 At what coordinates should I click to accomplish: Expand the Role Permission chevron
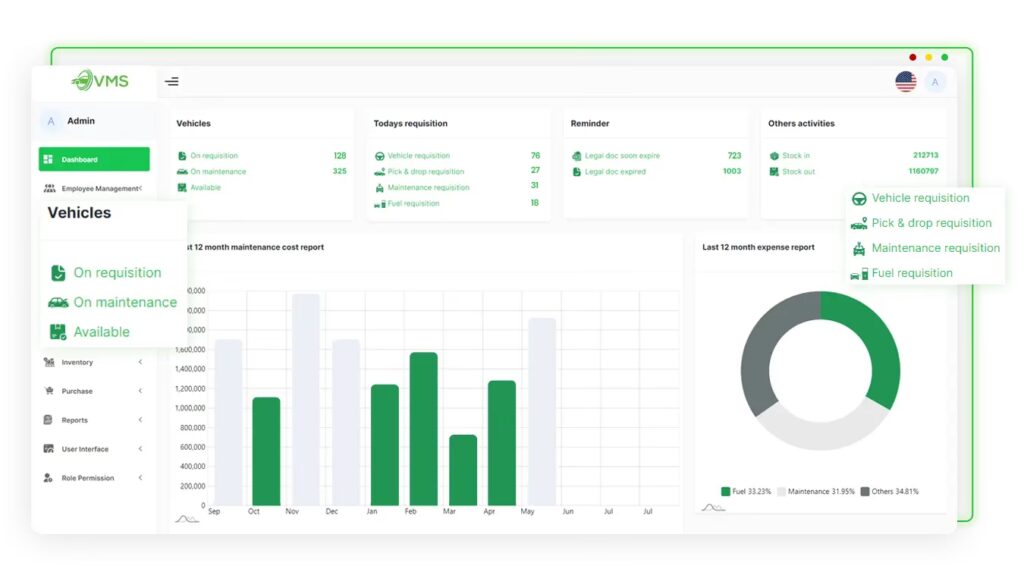pos(140,478)
